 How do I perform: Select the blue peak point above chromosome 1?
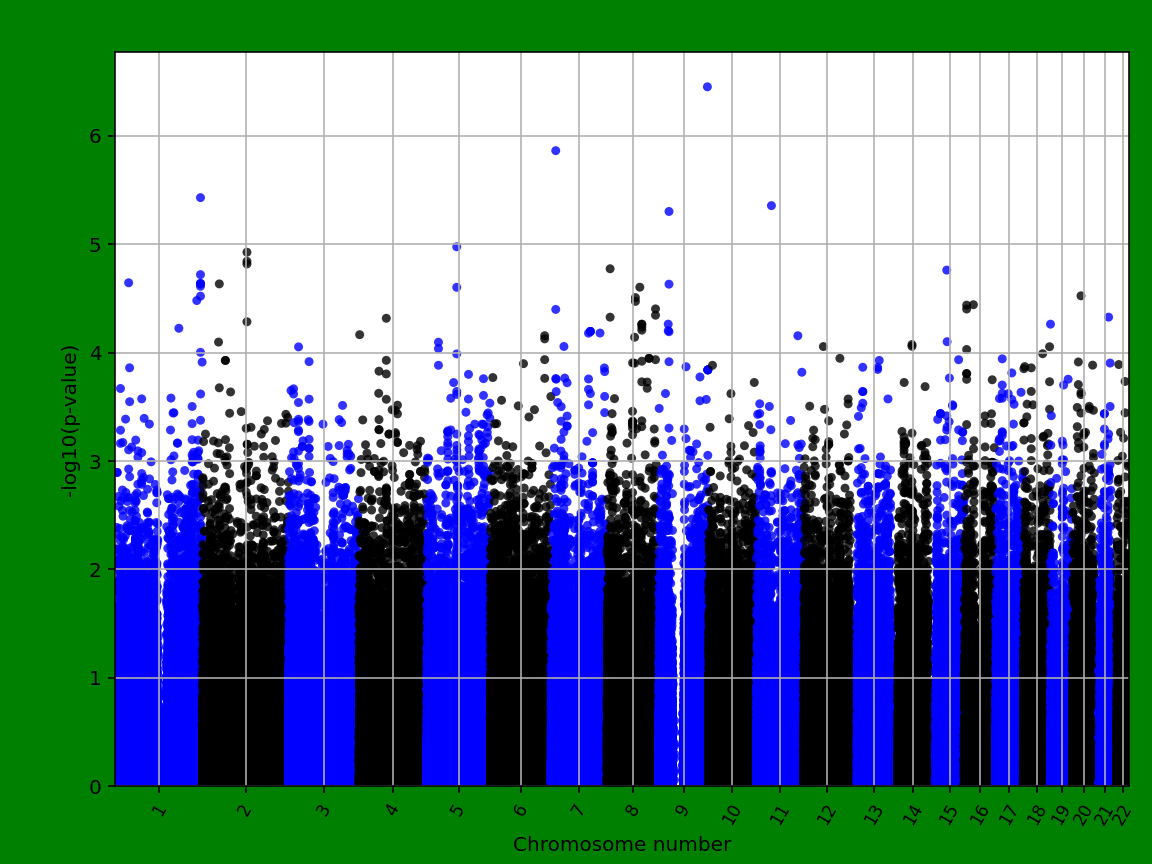(201, 196)
